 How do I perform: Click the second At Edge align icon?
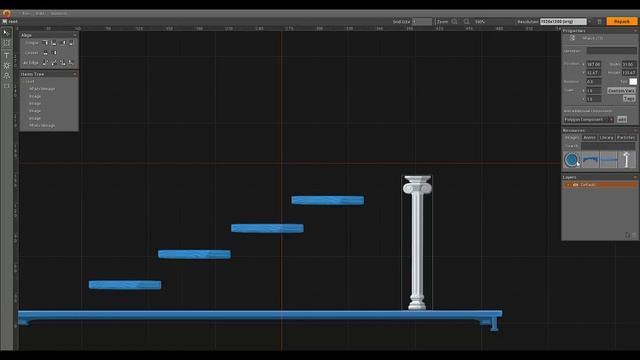click(54, 62)
